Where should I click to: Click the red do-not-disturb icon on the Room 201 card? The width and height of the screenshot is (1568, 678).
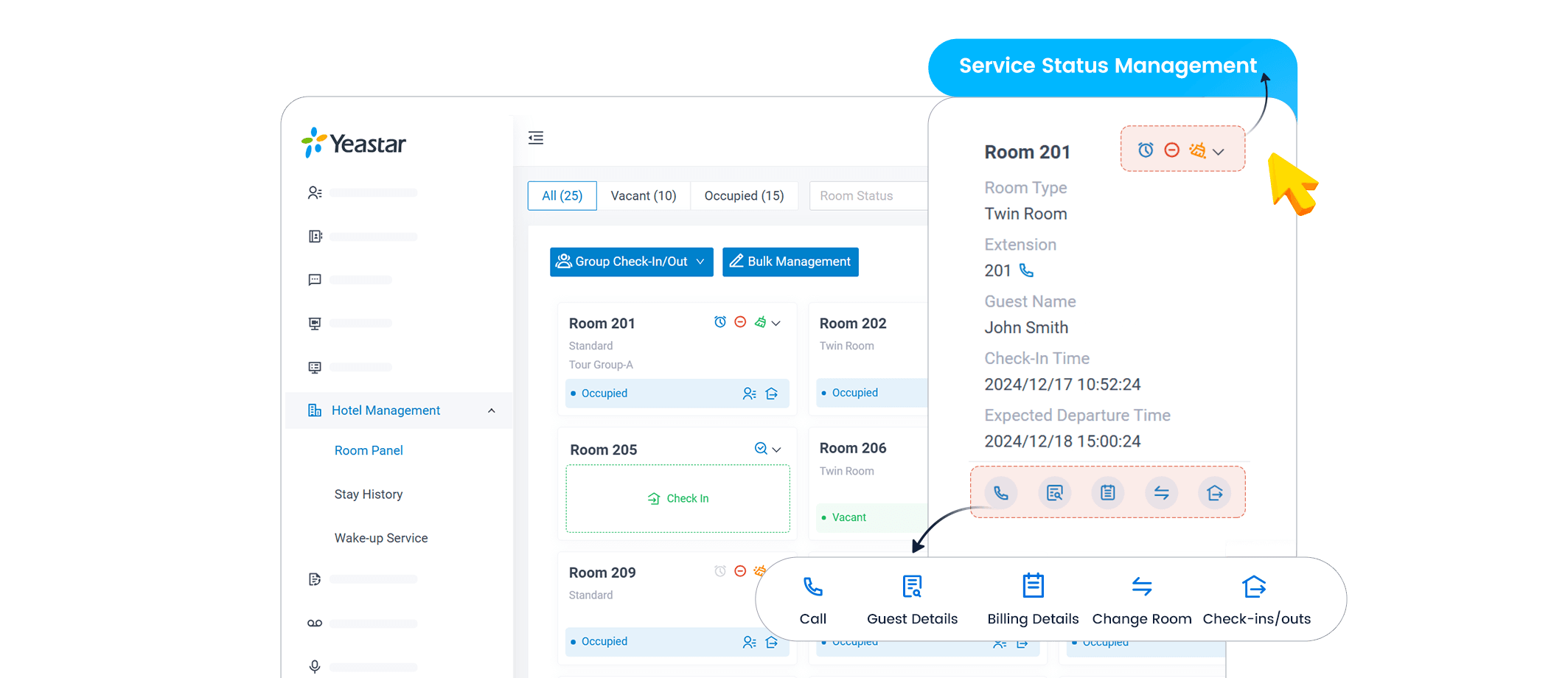click(740, 322)
